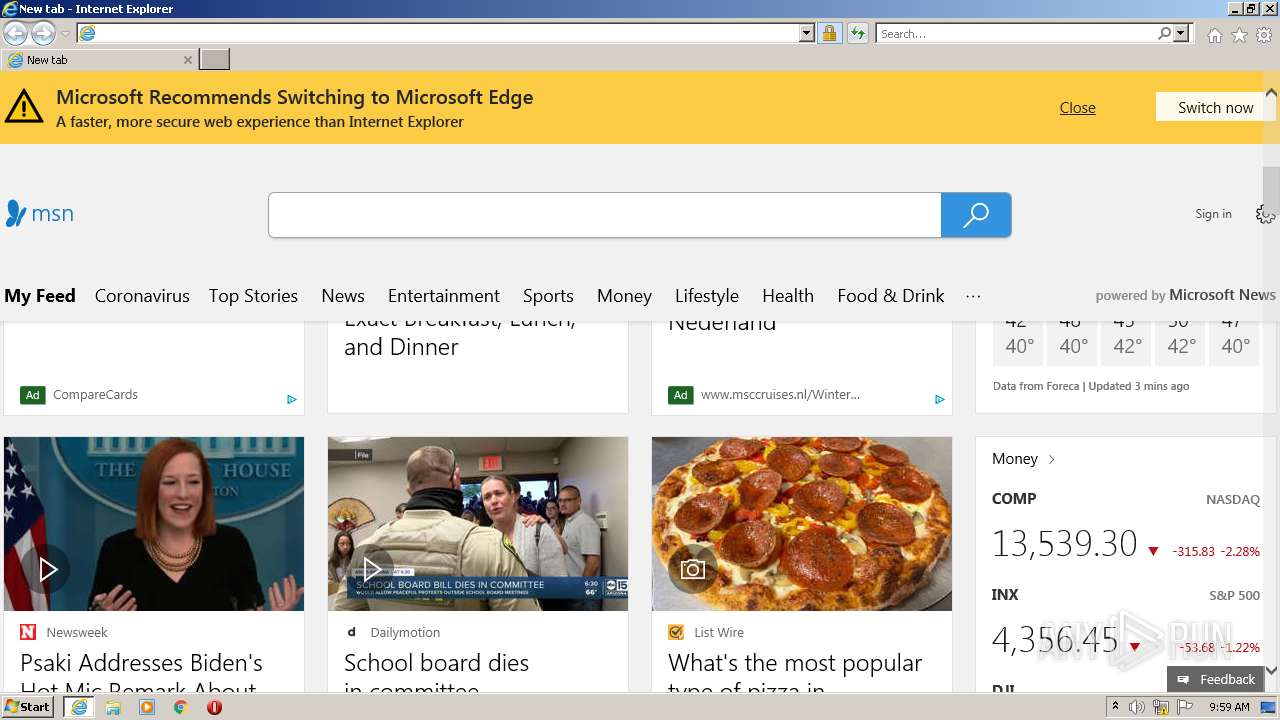The height and width of the screenshot is (720, 1280).
Task: Click the magnifier icon in IE search box
Action: coord(1164,33)
